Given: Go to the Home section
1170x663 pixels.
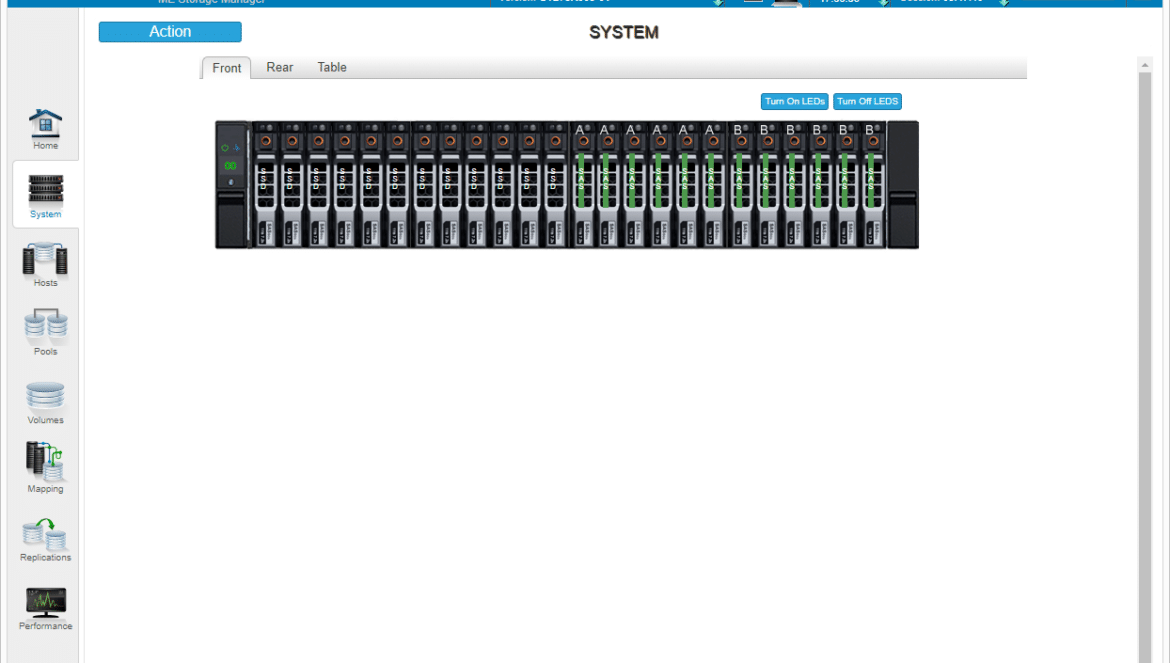Looking at the screenshot, I should [x=45, y=129].
